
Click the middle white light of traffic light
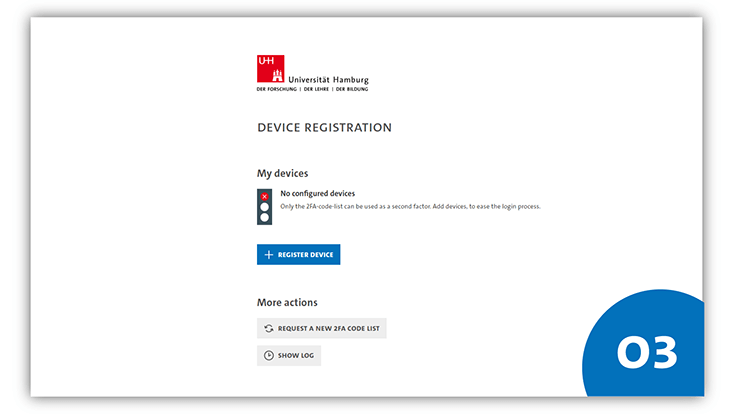coord(265,207)
